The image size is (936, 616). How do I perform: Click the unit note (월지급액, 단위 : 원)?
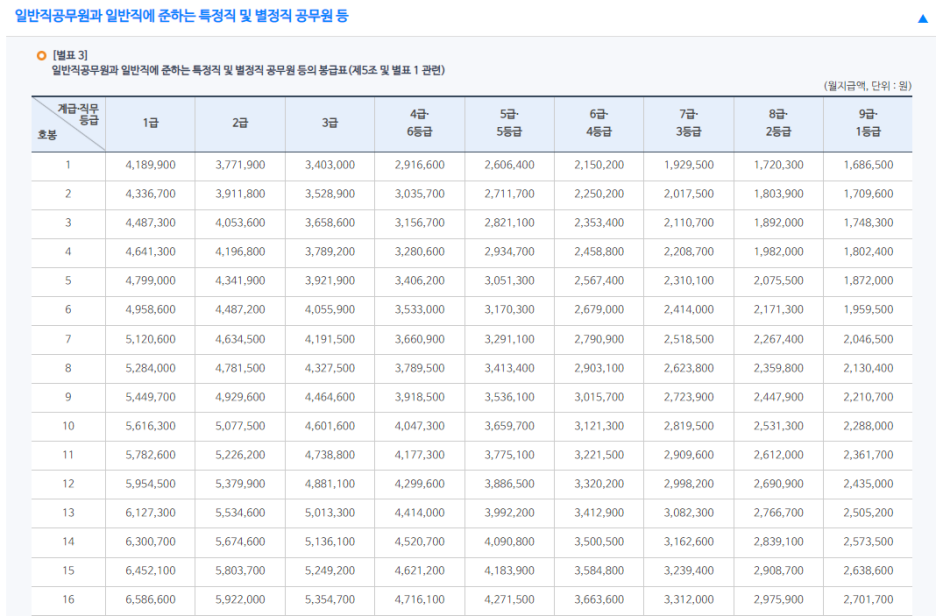pyautogui.click(x=868, y=86)
